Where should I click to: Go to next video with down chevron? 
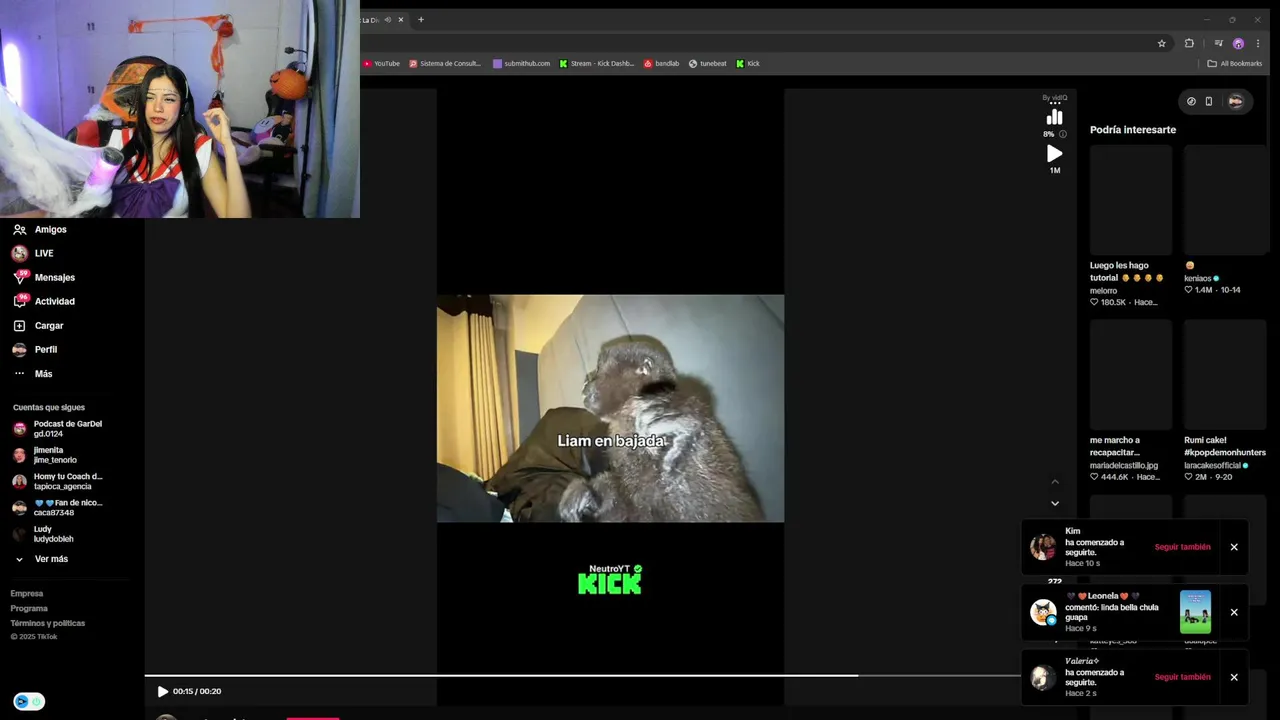(x=1055, y=503)
